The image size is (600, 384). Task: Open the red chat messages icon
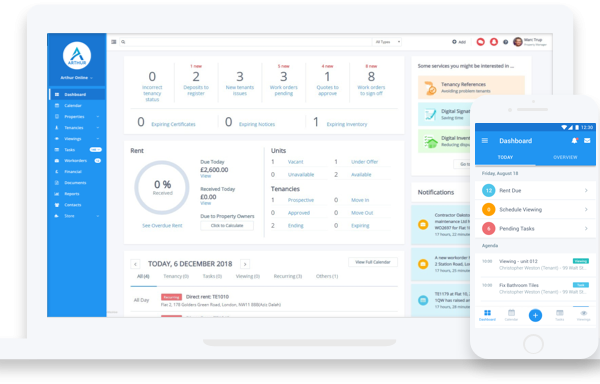(481, 42)
